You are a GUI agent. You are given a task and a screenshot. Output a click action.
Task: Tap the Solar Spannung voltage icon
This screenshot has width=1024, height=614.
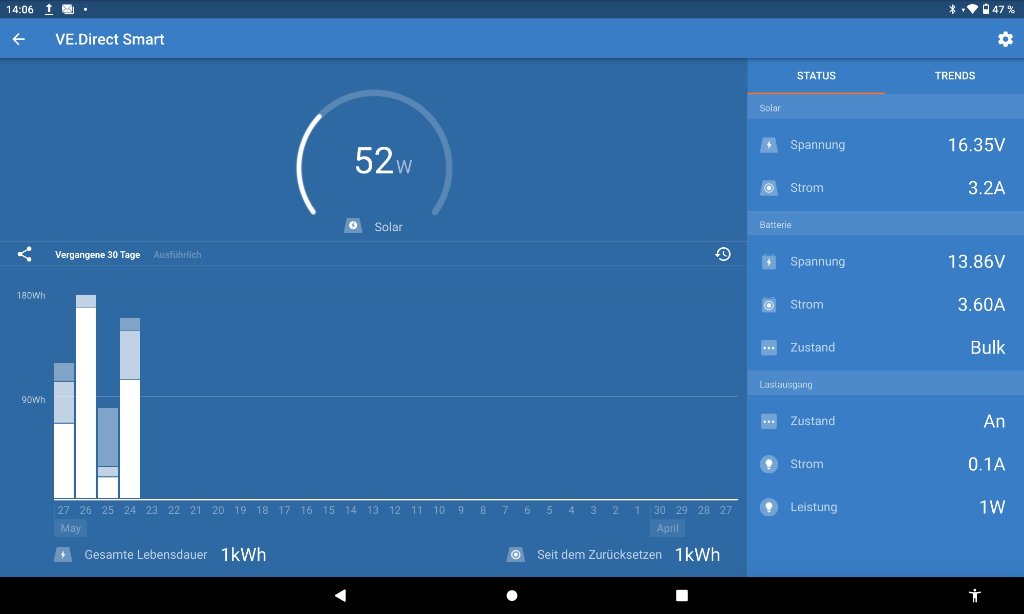click(768, 145)
